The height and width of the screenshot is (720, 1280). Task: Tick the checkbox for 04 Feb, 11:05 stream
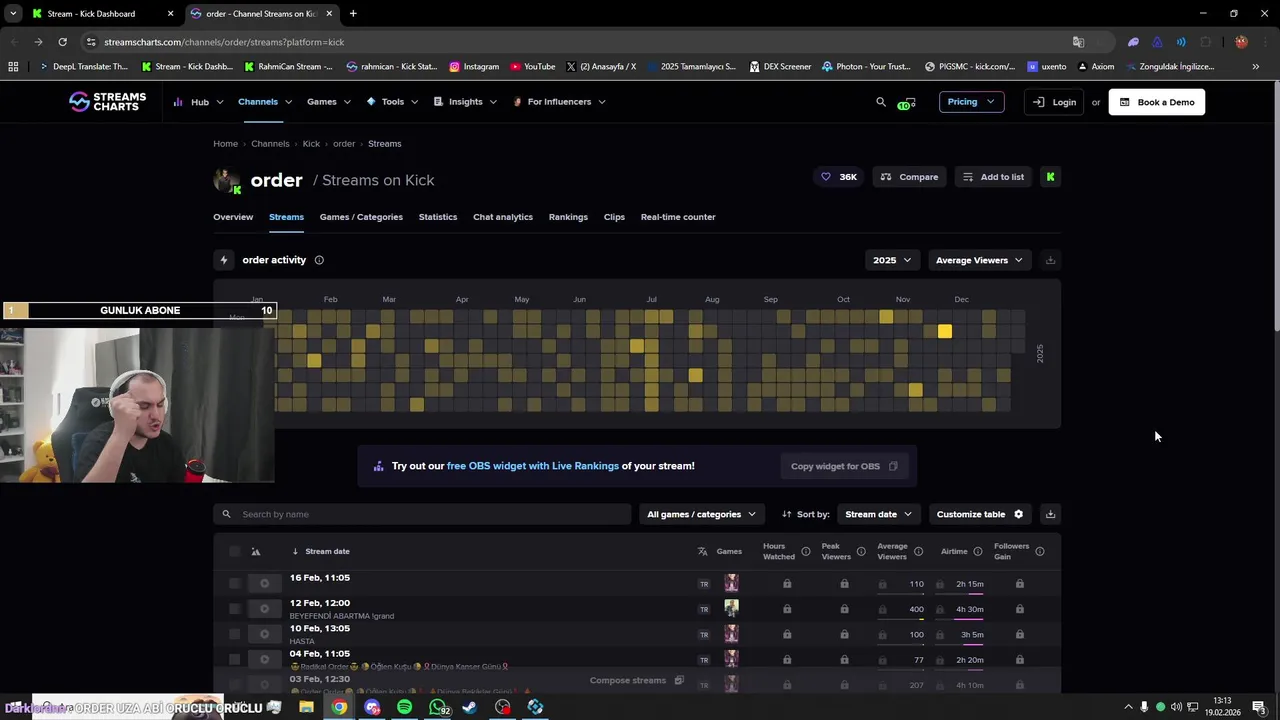pyautogui.click(x=234, y=660)
